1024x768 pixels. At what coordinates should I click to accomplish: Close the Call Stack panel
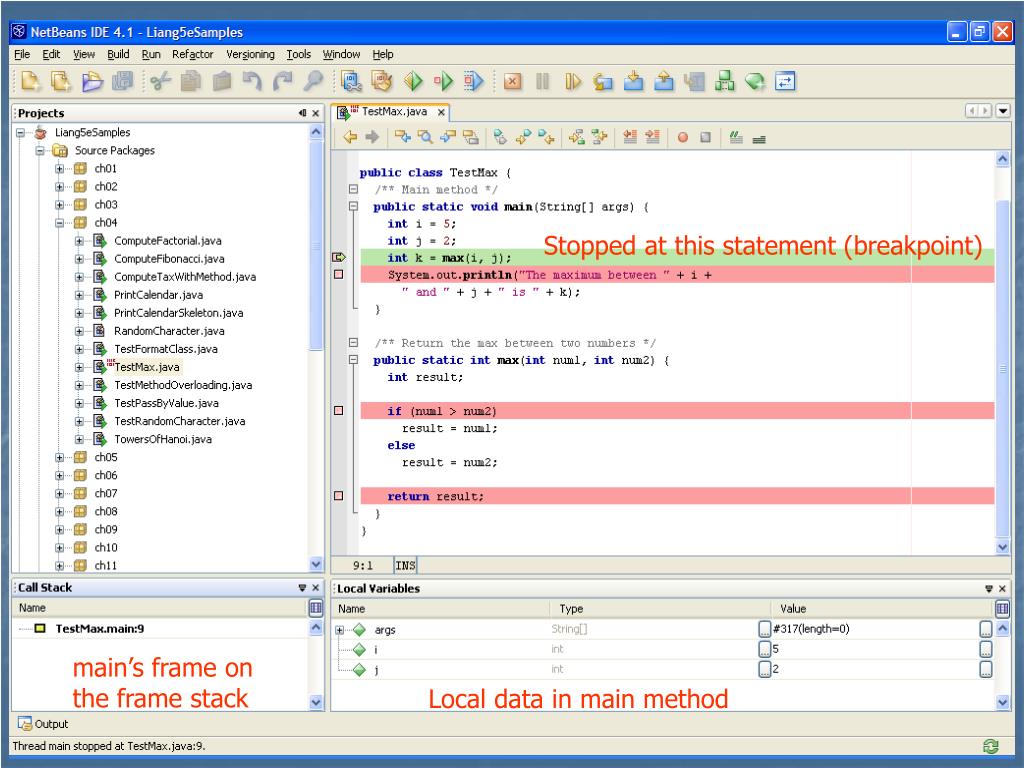pos(315,588)
